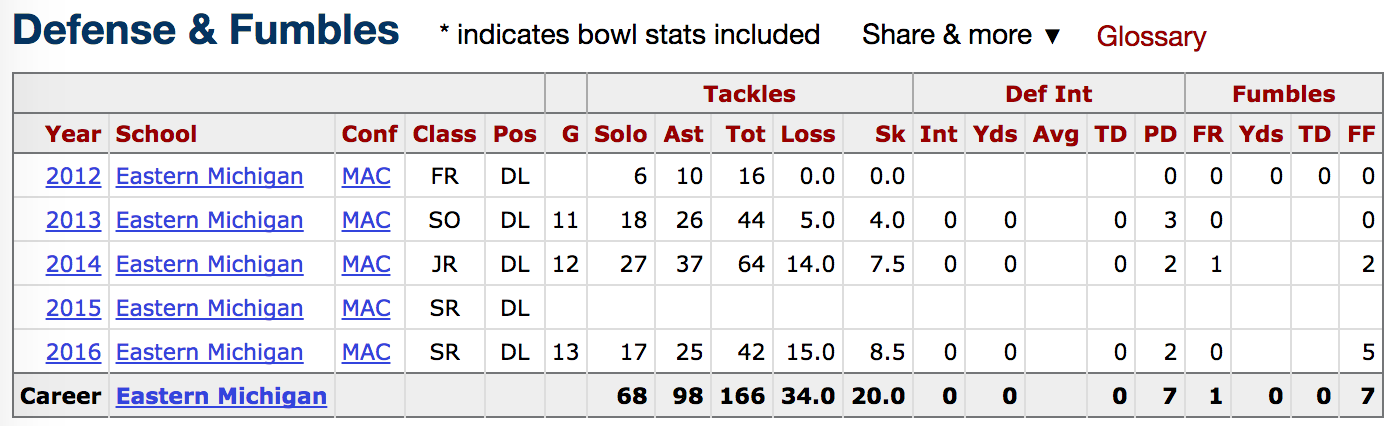Sort by Sk sacks column header

point(890,134)
